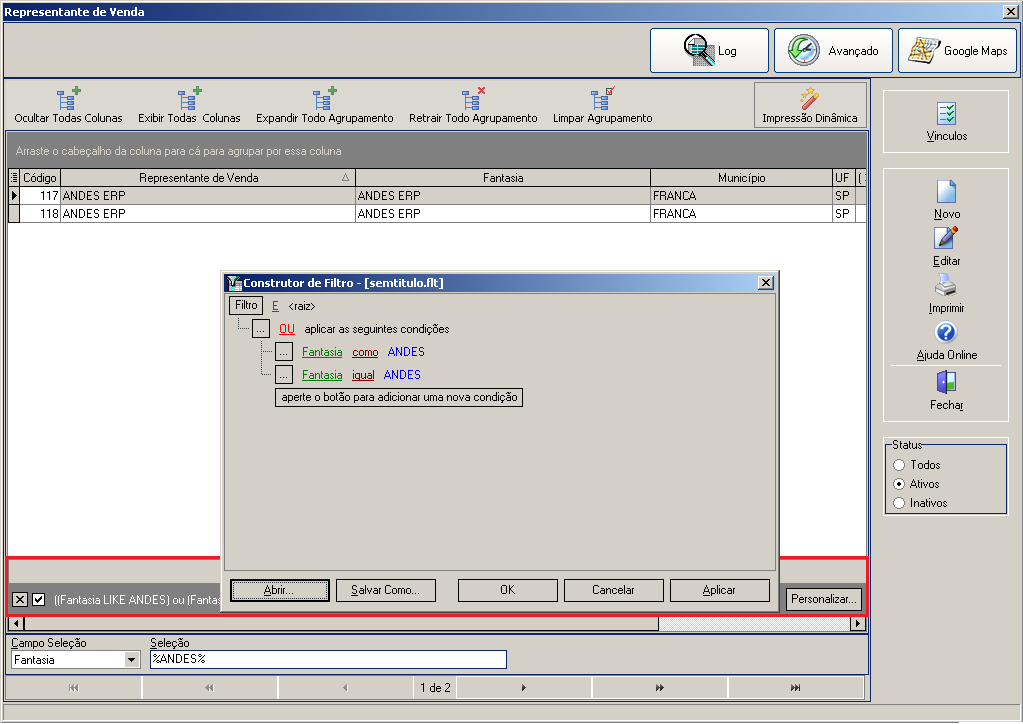This screenshot has width=1023, height=724.
Task: Click the Seleção text input field
Action: click(x=328, y=659)
